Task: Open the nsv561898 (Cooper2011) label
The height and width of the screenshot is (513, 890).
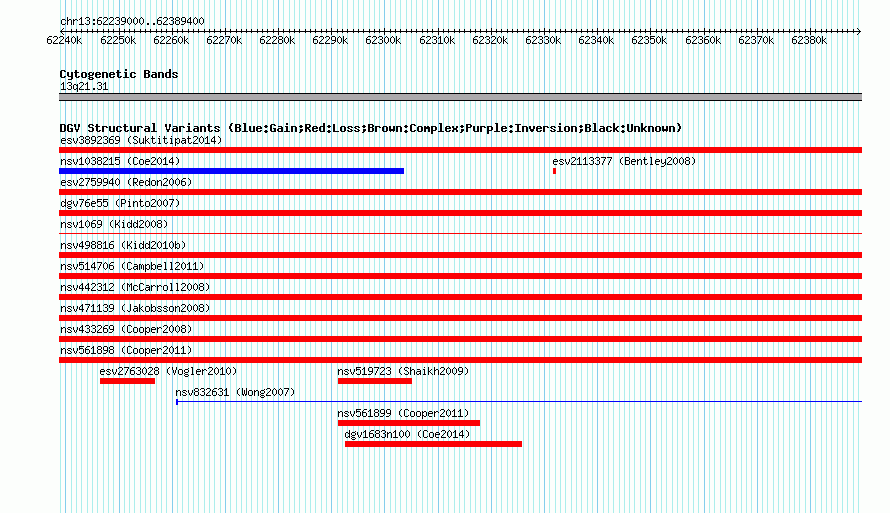Action: click(126, 350)
